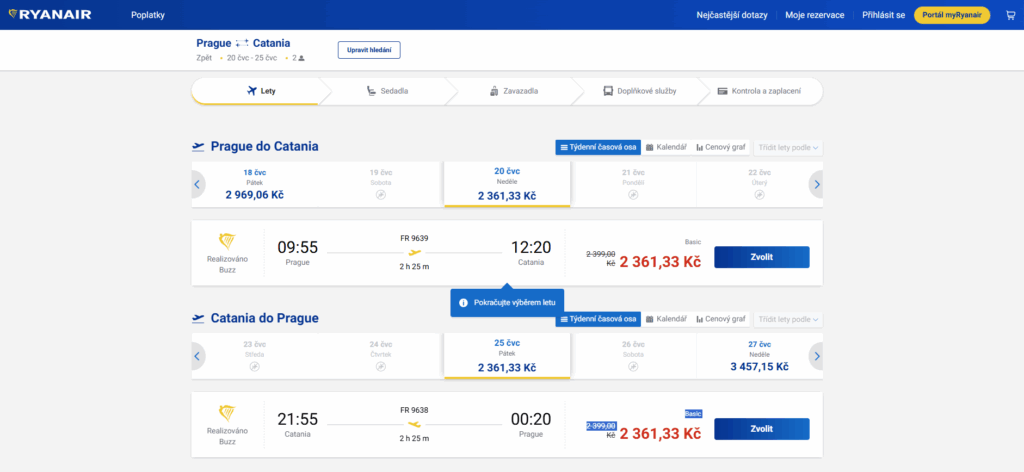Go to the Zavazadla step
The width and height of the screenshot is (1024, 472).
coord(513,91)
